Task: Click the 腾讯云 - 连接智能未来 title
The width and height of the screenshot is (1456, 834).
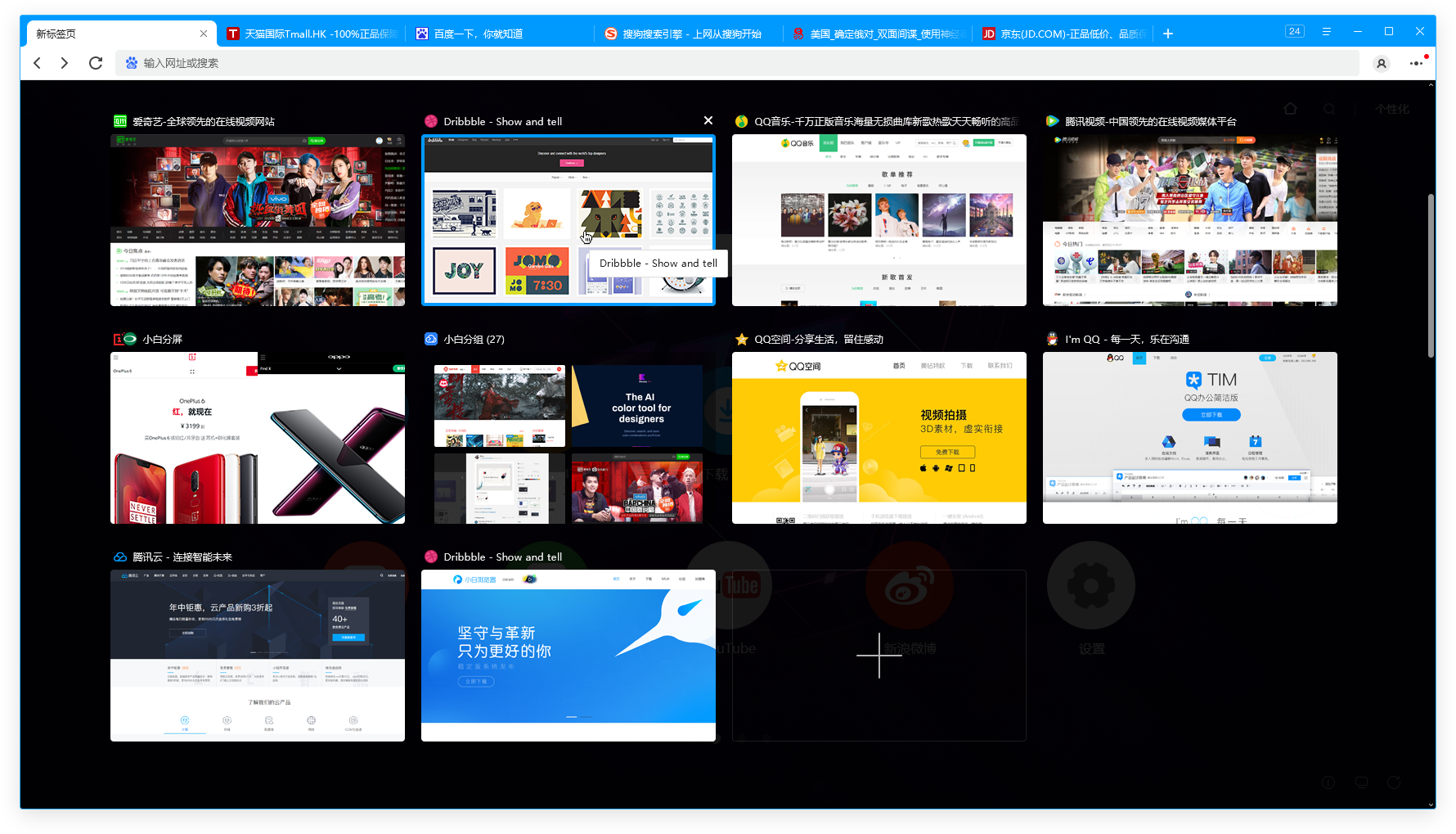Action: (x=182, y=557)
